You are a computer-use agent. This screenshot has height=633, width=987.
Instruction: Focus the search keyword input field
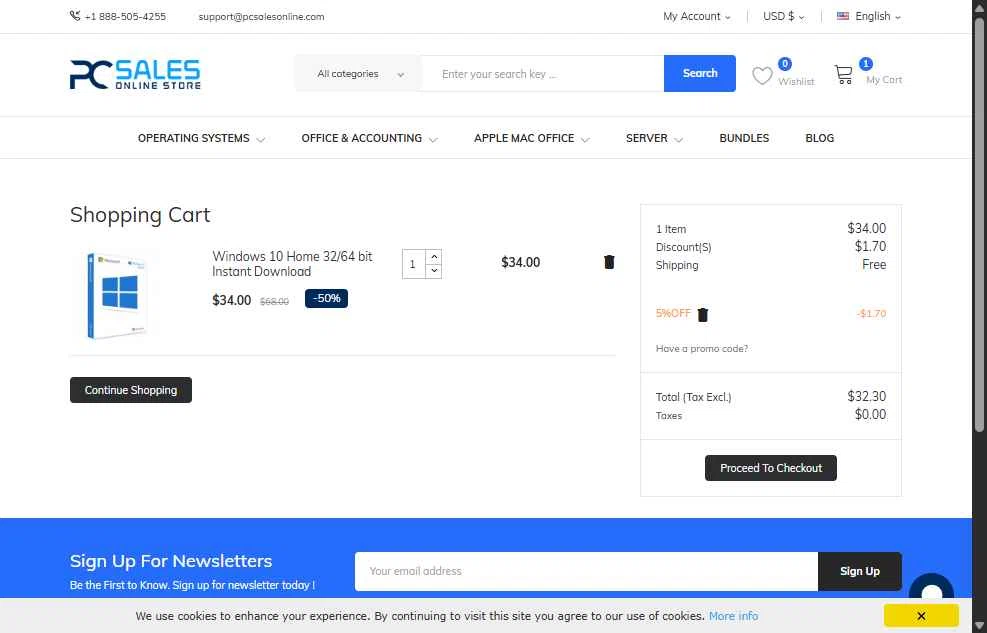click(543, 74)
